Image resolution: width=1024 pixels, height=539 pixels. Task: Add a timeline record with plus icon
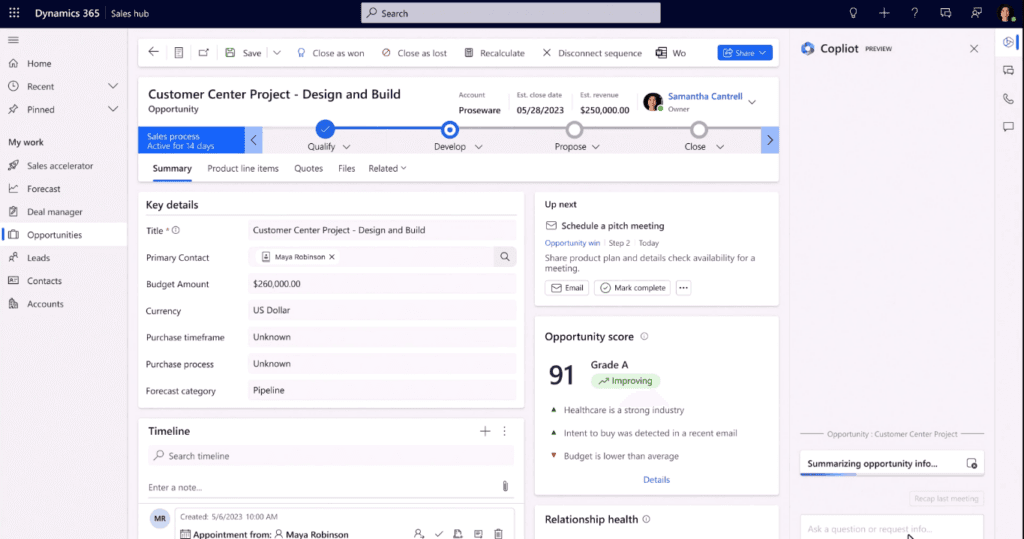click(485, 431)
